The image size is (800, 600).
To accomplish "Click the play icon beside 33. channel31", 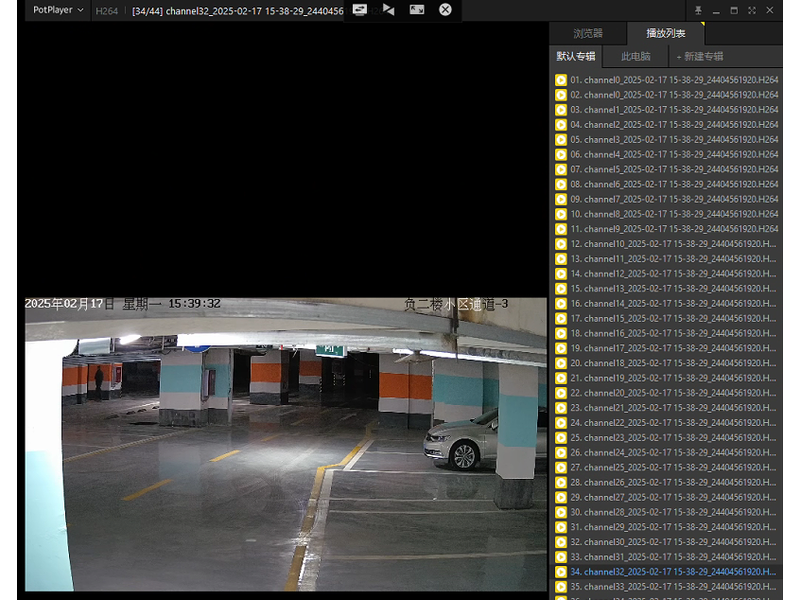I will [561, 557].
